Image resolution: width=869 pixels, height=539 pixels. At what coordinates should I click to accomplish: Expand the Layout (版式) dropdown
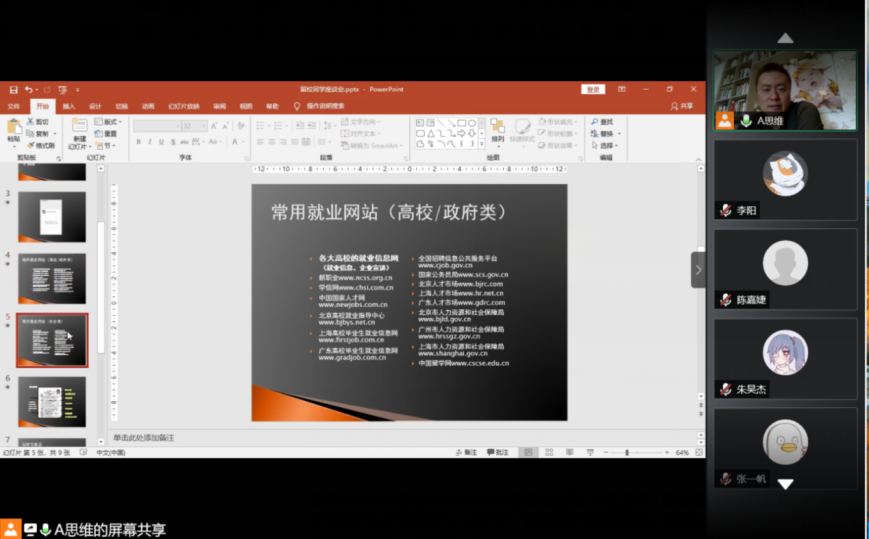coord(108,122)
